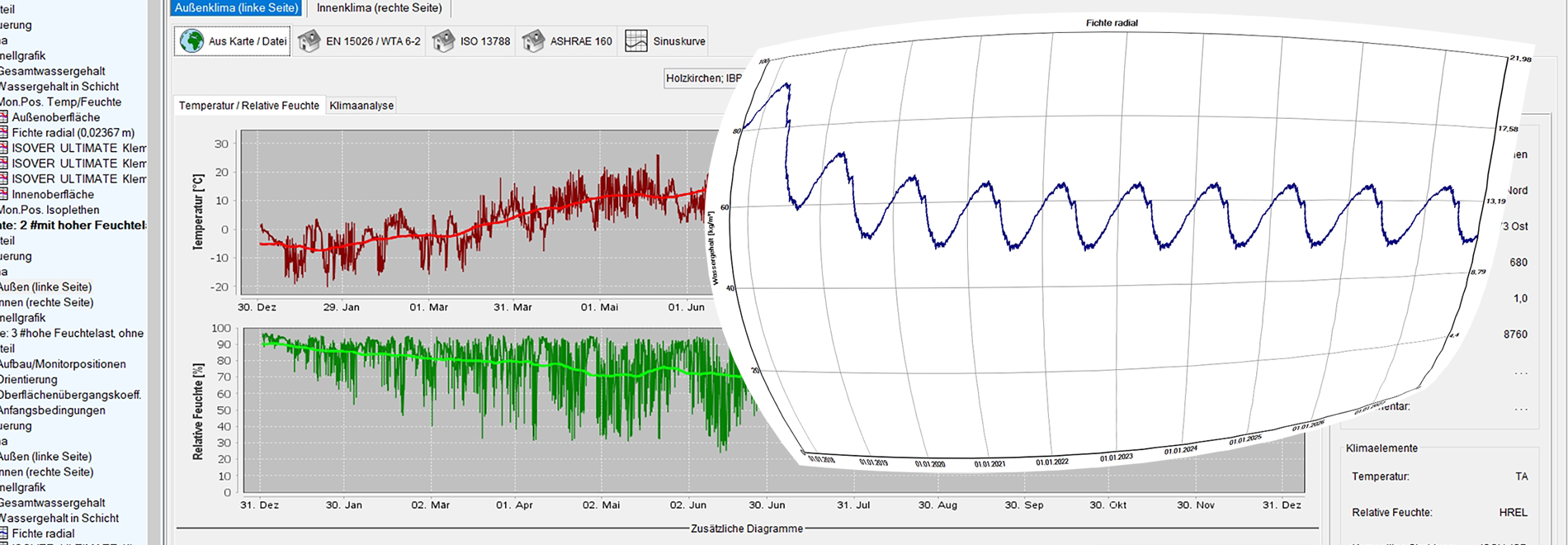Choose the ISO 13788 house icon
1568x545 pixels.
[x=444, y=41]
